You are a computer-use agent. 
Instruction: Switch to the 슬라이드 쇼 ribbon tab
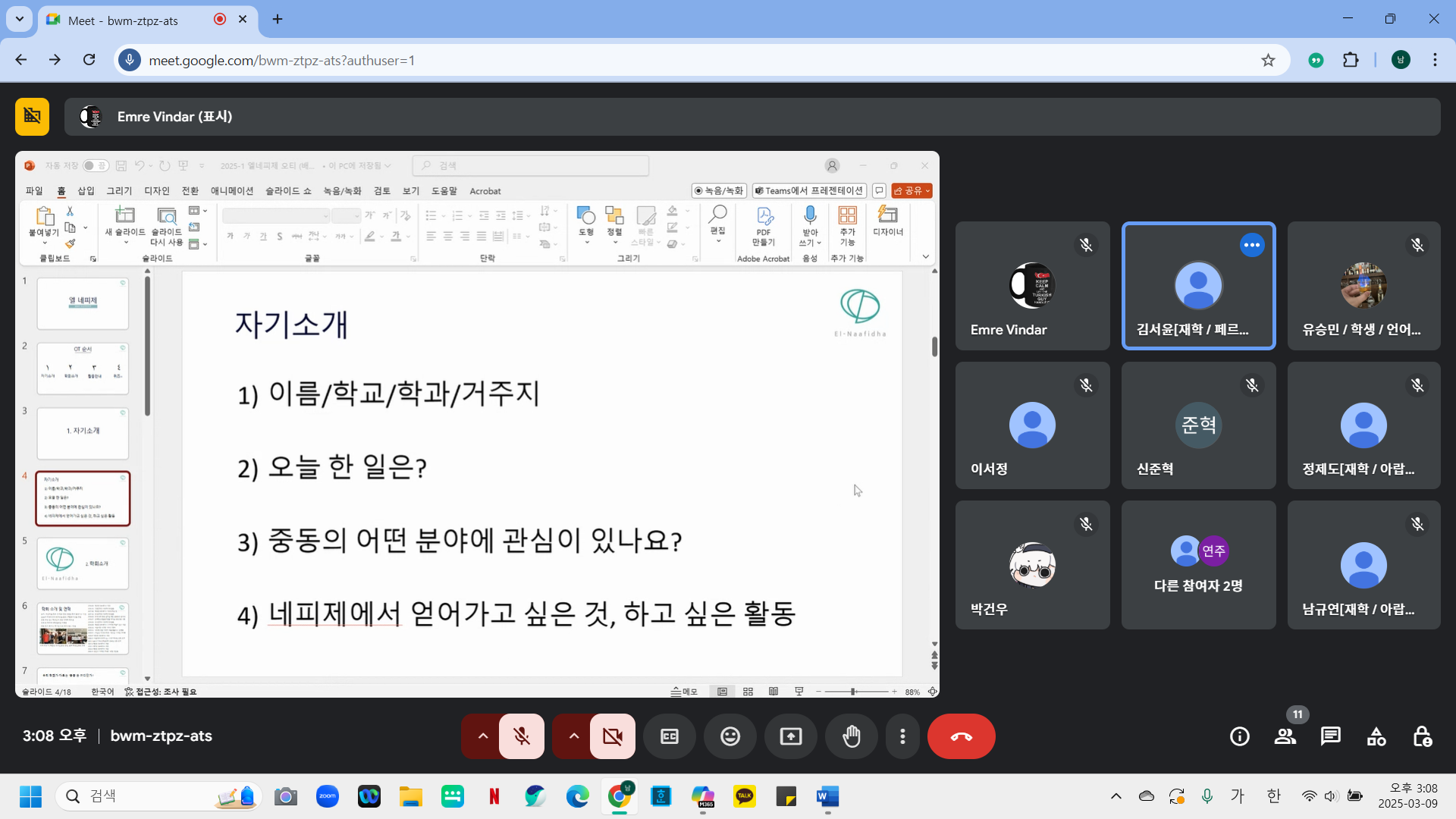[x=288, y=191]
